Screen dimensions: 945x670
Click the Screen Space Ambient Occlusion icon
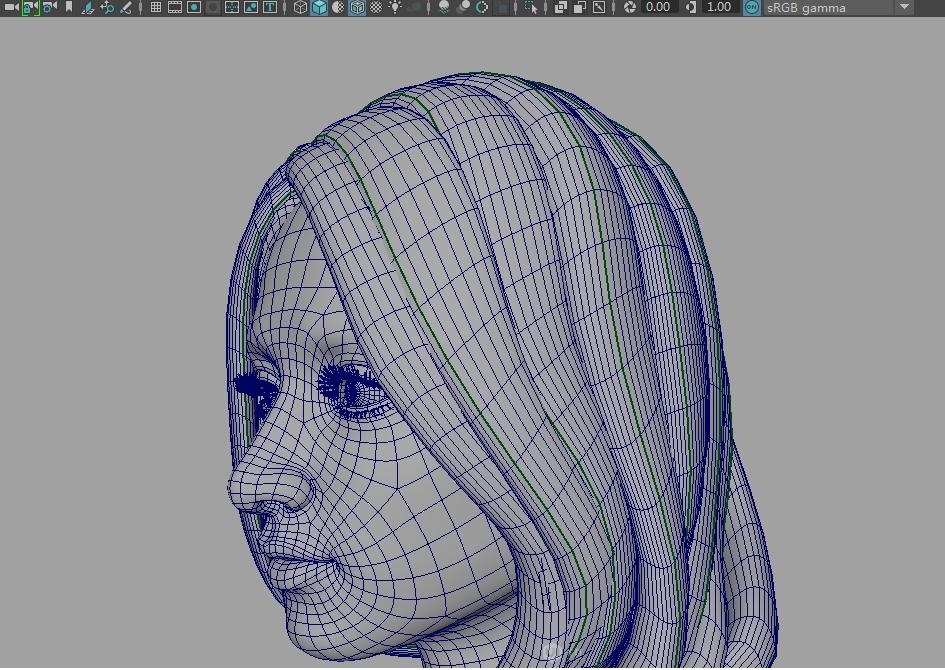444,7
